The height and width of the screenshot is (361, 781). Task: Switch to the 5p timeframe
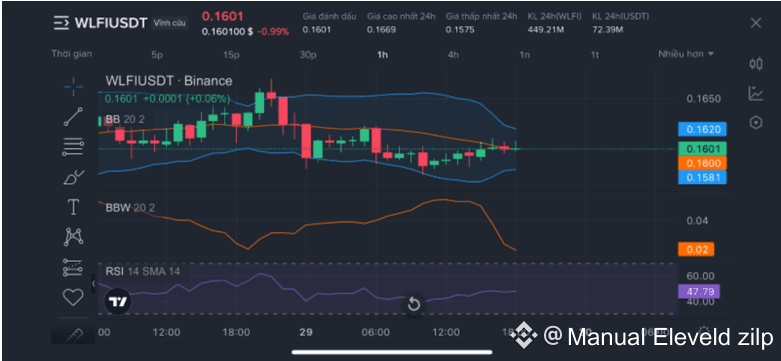click(x=157, y=55)
